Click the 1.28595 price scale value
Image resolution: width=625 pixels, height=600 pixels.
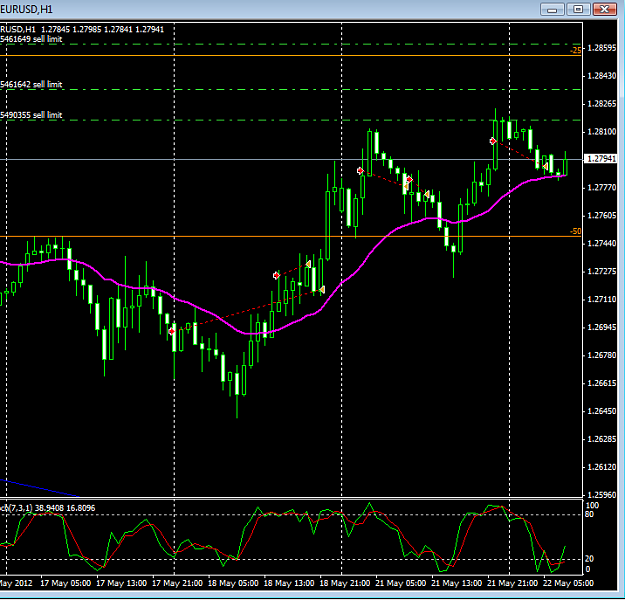pos(602,48)
